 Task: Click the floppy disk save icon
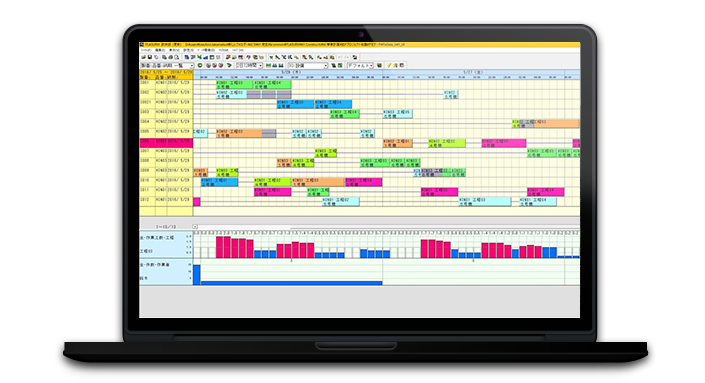pyautogui.click(x=150, y=58)
